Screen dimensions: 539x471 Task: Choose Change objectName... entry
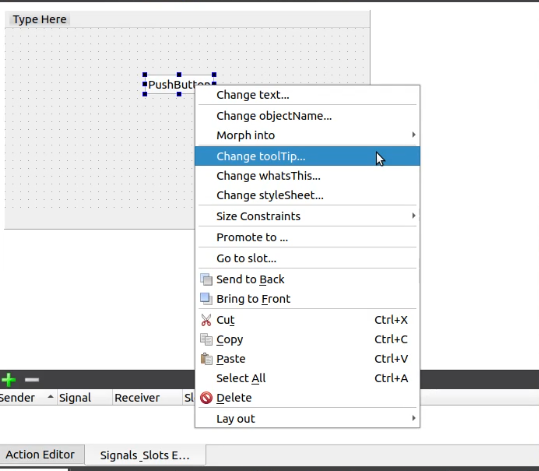307,116
